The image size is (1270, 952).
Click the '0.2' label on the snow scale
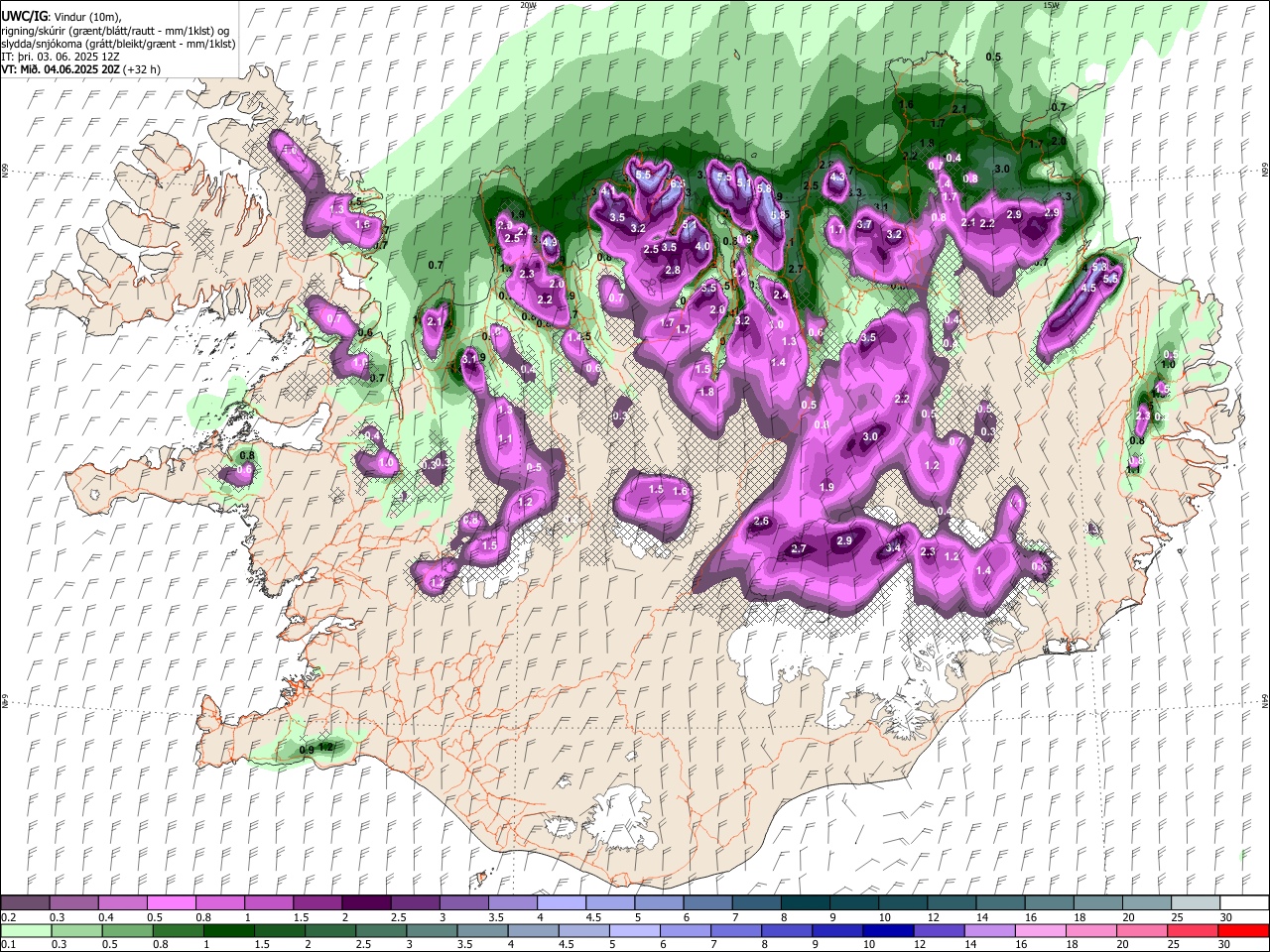coord(8,917)
